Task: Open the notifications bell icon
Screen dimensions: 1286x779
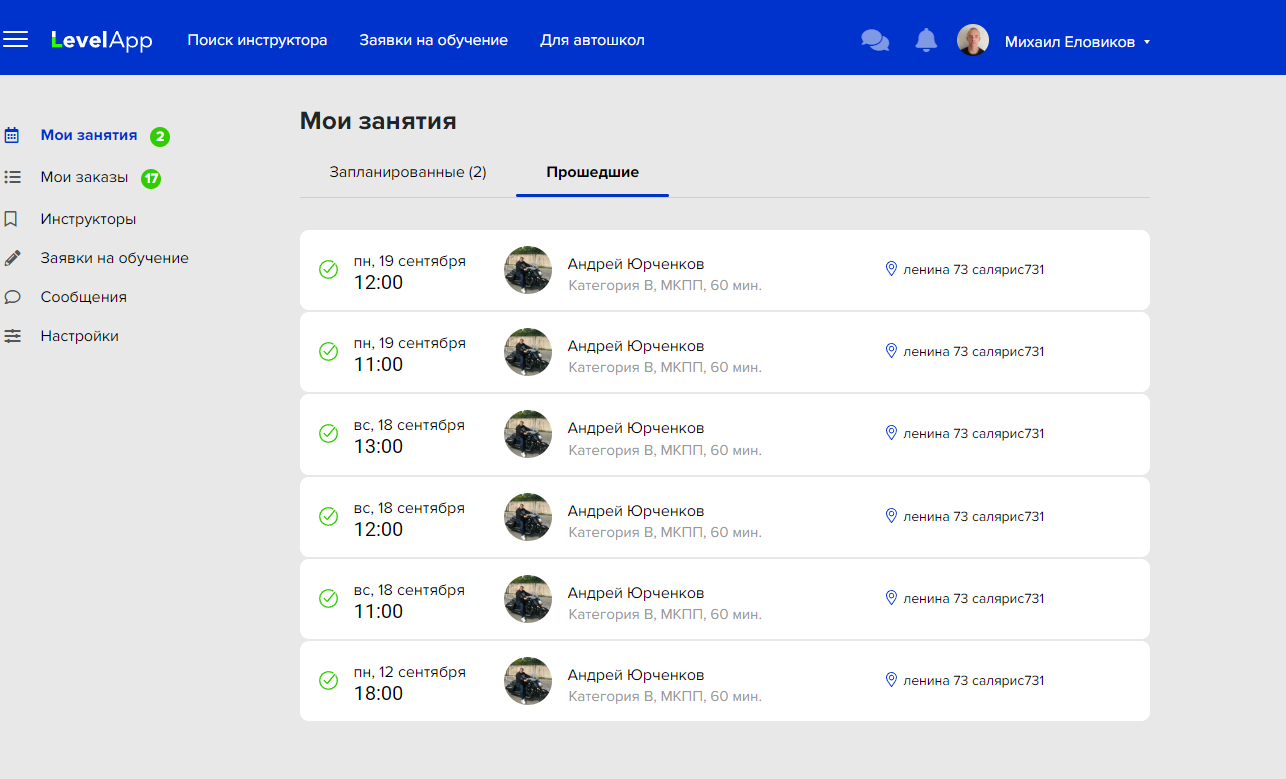Action: [926, 40]
